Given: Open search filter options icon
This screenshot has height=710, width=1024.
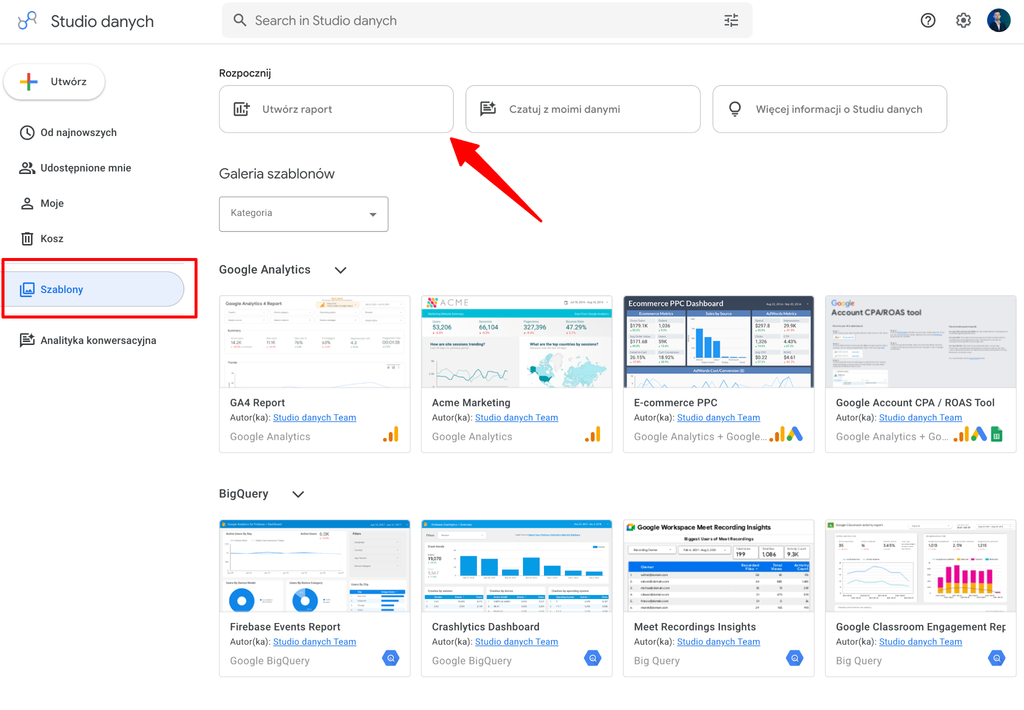Looking at the screenshot, I should tap(731, 21).
